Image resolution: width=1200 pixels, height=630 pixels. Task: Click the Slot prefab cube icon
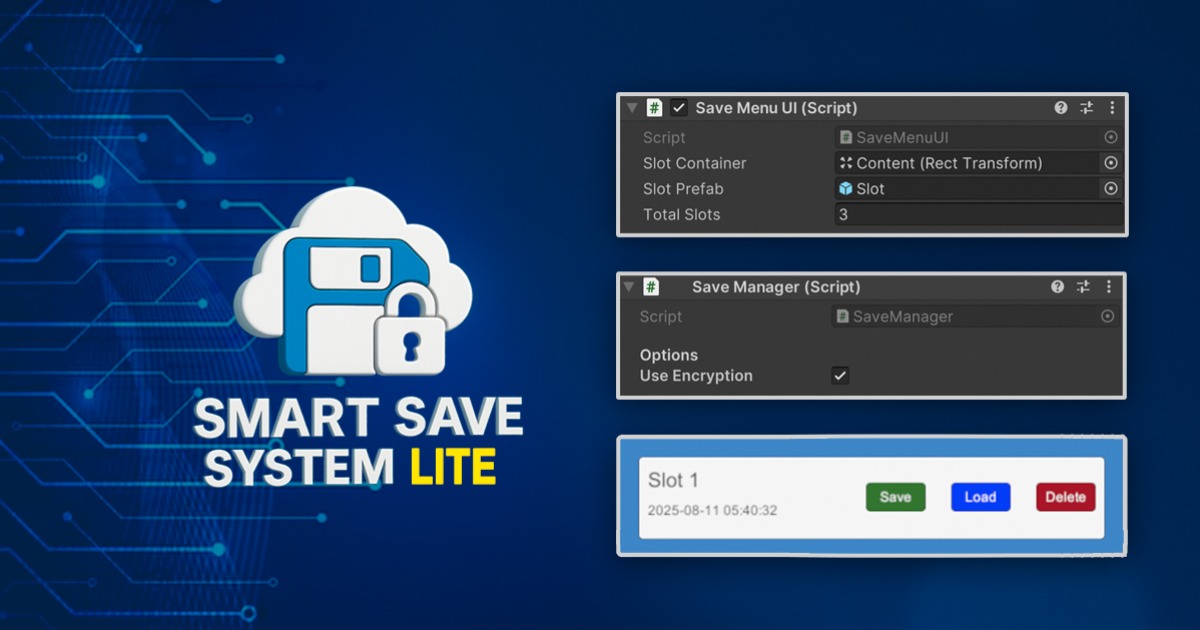[x=844, y=188]
